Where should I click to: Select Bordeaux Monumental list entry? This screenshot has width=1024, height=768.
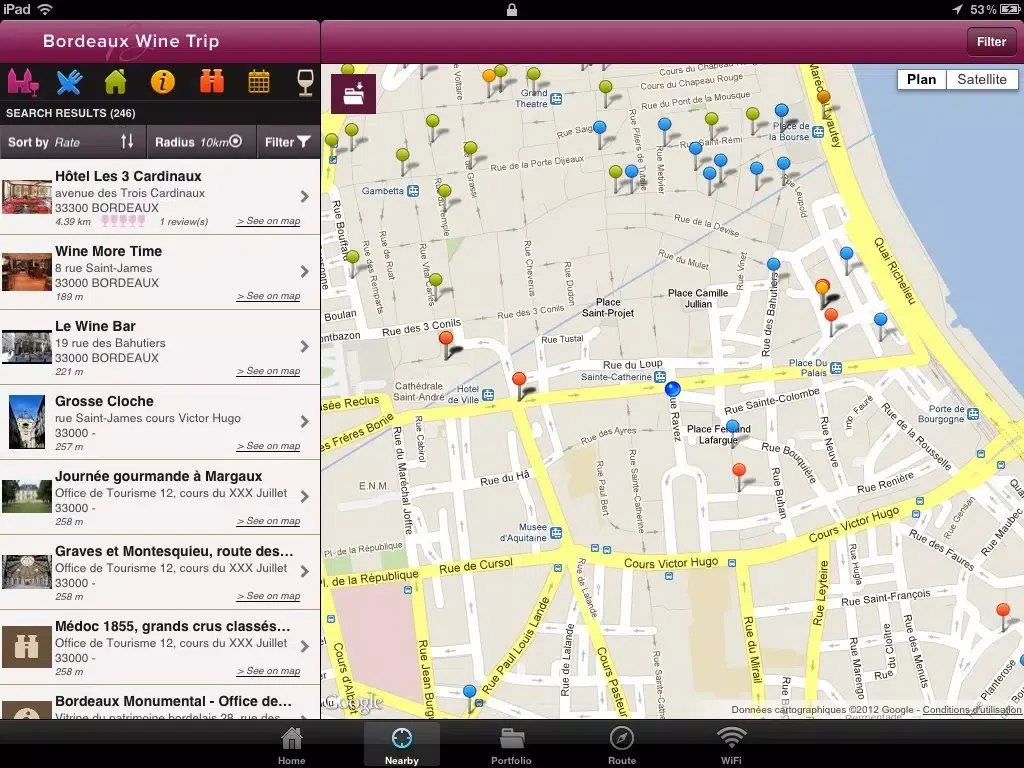coord(160,703)
